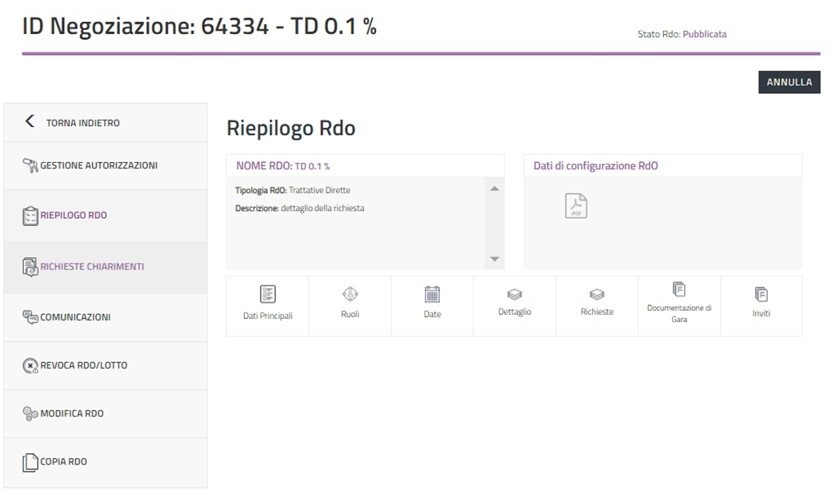
Task: Select the Date calendar icon
Action: pos(432,295)
